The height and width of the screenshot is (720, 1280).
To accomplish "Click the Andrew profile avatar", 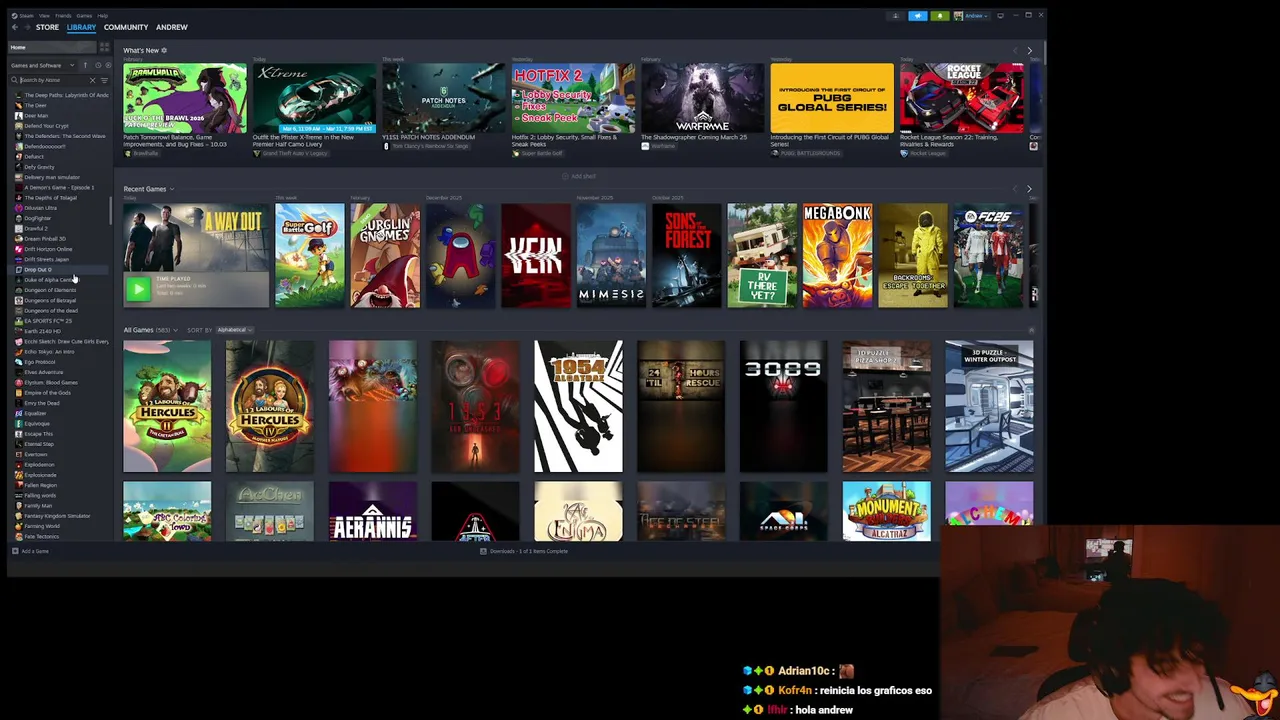I will click(958, 16).
